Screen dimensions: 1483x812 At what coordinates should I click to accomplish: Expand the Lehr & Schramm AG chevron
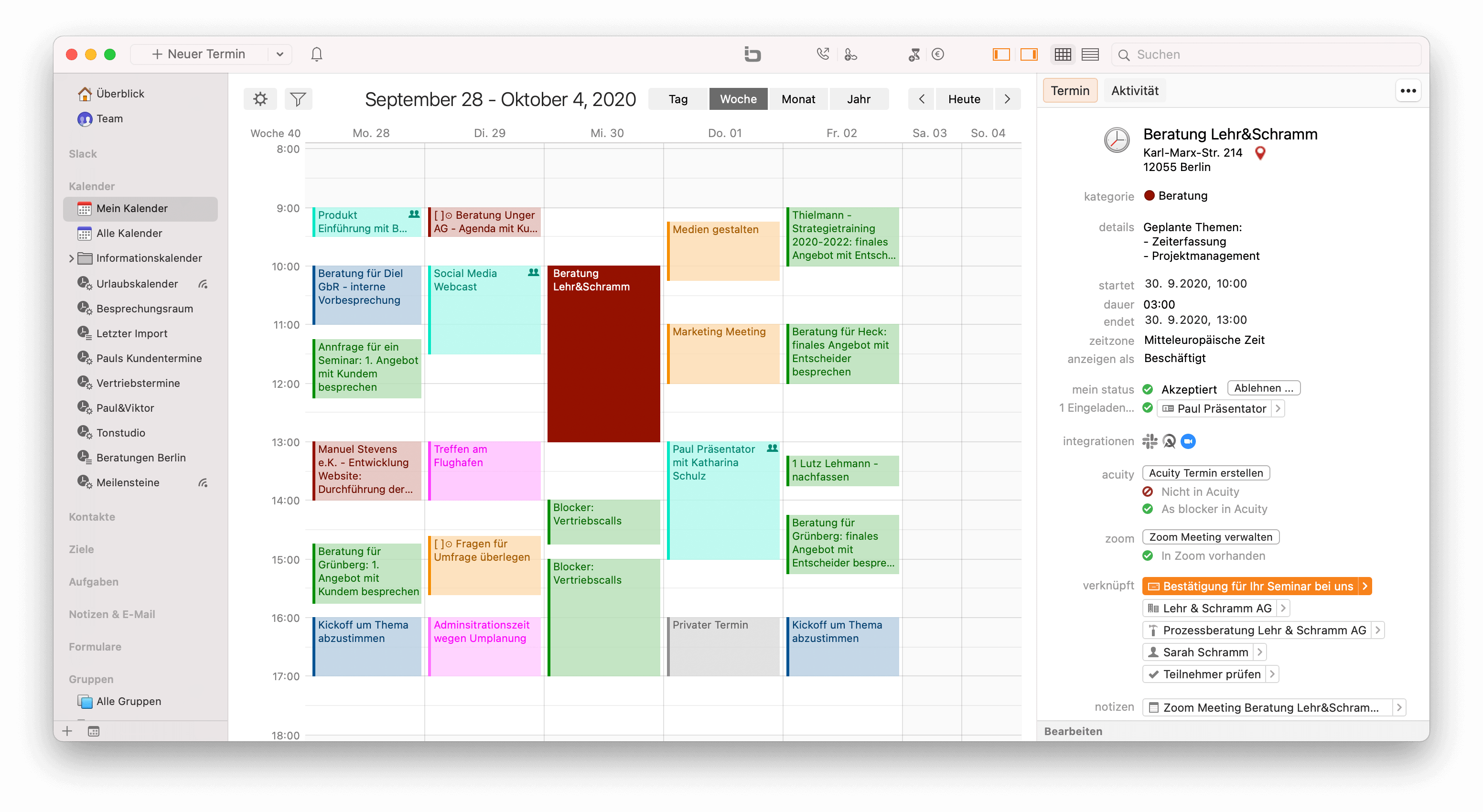(x=1283, y=608)
